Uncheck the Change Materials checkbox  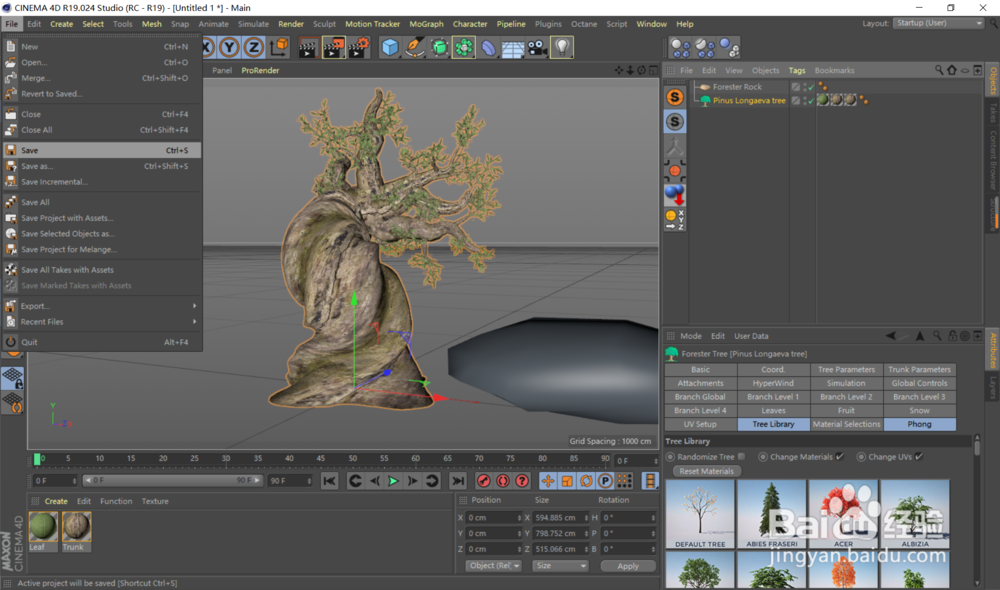coord(840,457)
